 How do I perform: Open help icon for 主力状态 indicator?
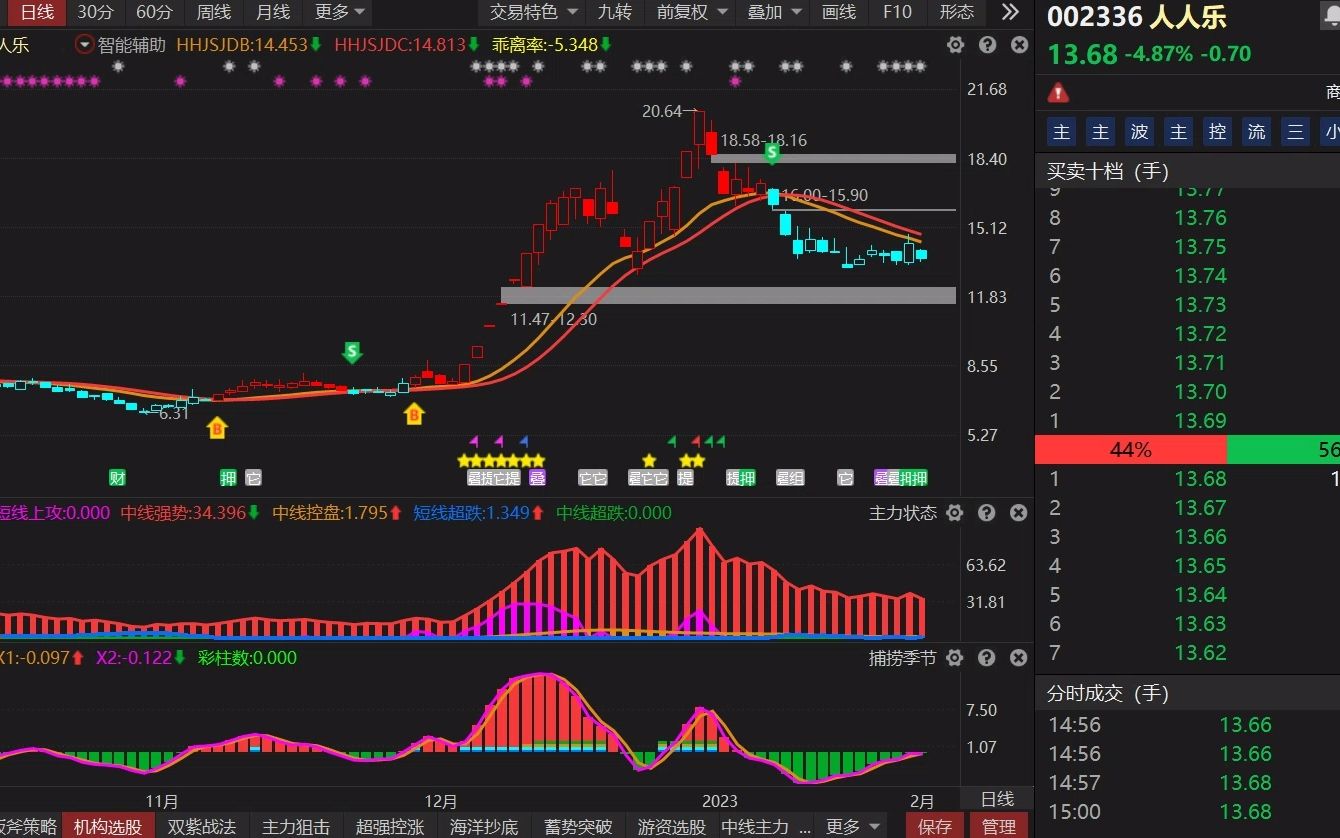987,513
